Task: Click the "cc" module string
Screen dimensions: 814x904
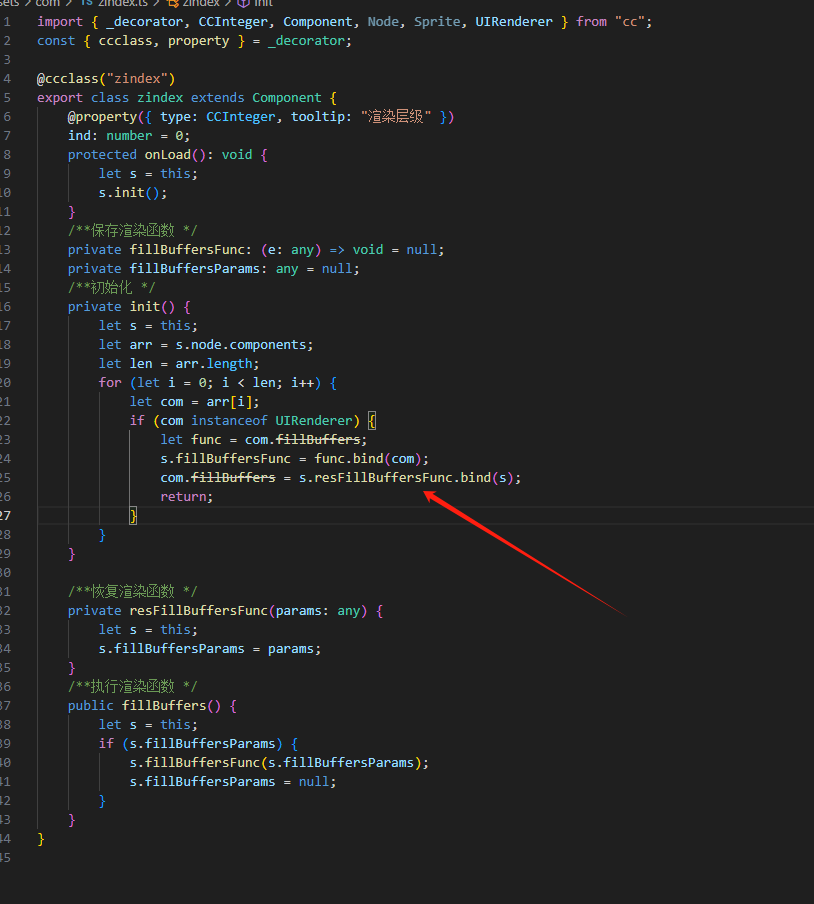Action: 629,22
